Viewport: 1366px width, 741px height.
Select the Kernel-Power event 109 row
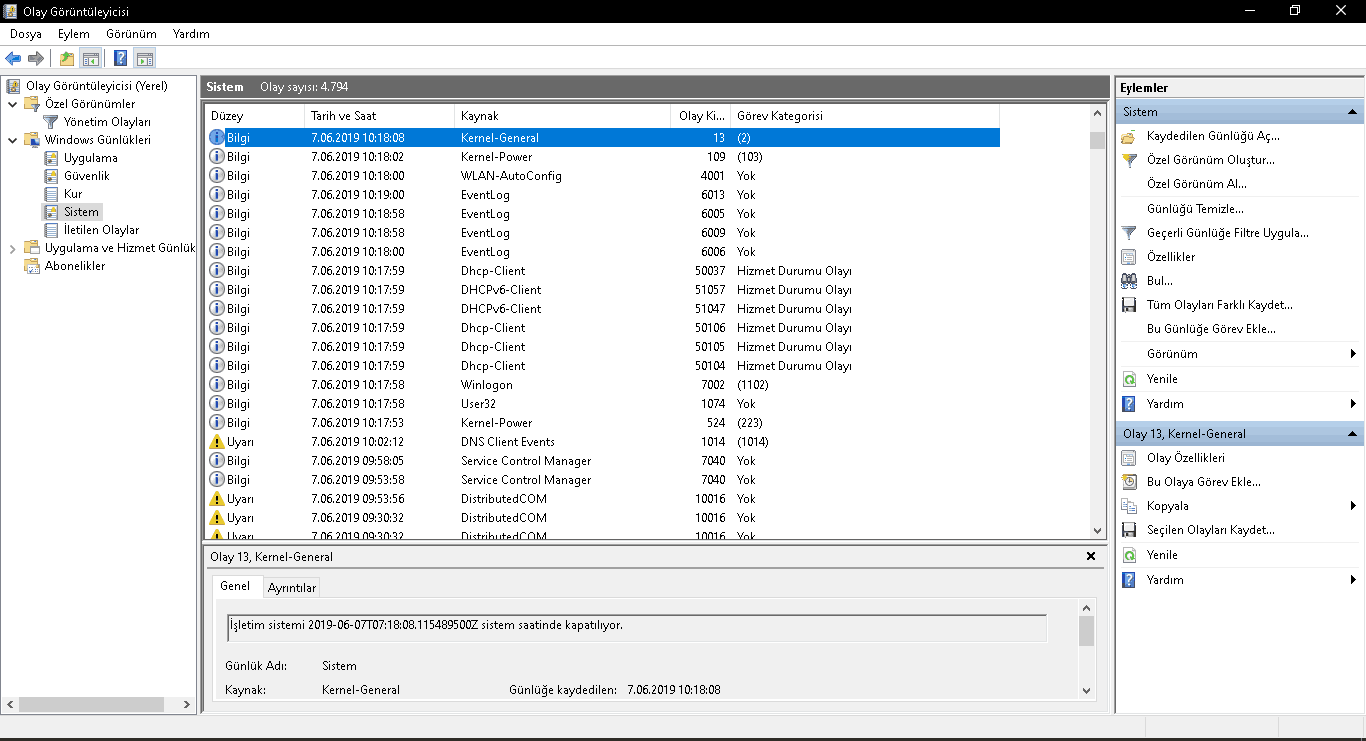[x=603, y=157]
